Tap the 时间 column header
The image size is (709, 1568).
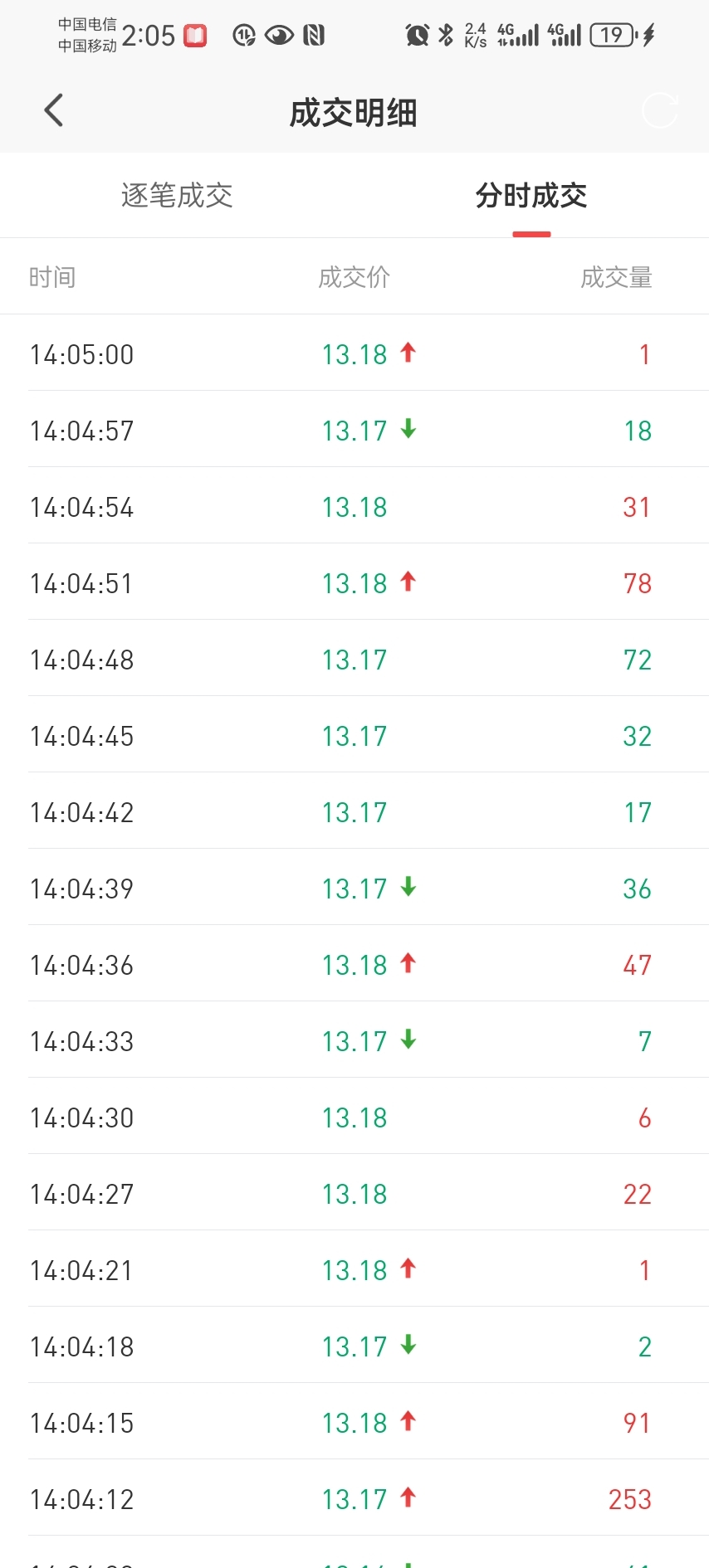click(52, 277)
